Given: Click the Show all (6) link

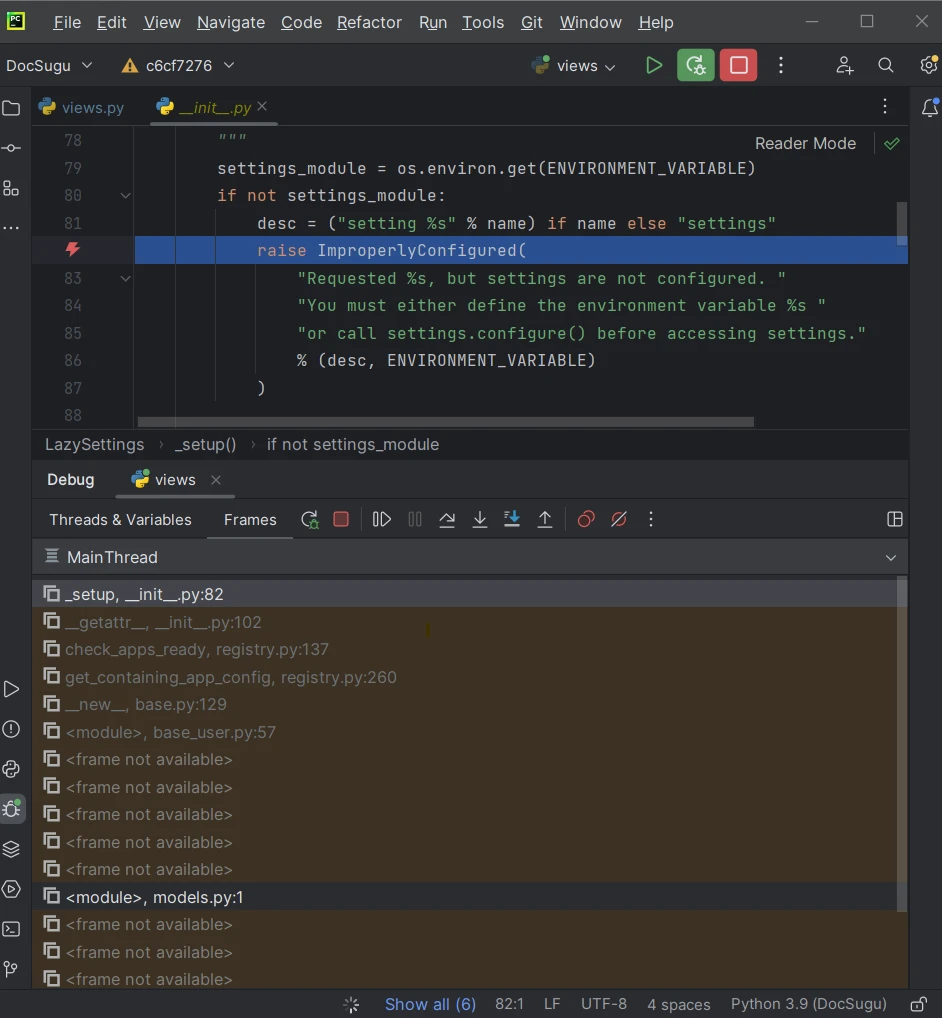Looking at the screenshot, I should 430,1004.
